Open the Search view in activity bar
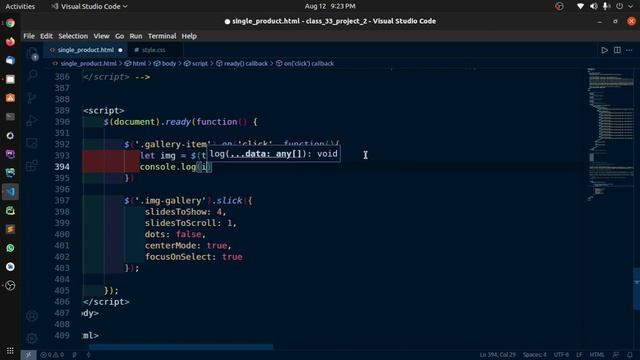 (x=32, y=75)
